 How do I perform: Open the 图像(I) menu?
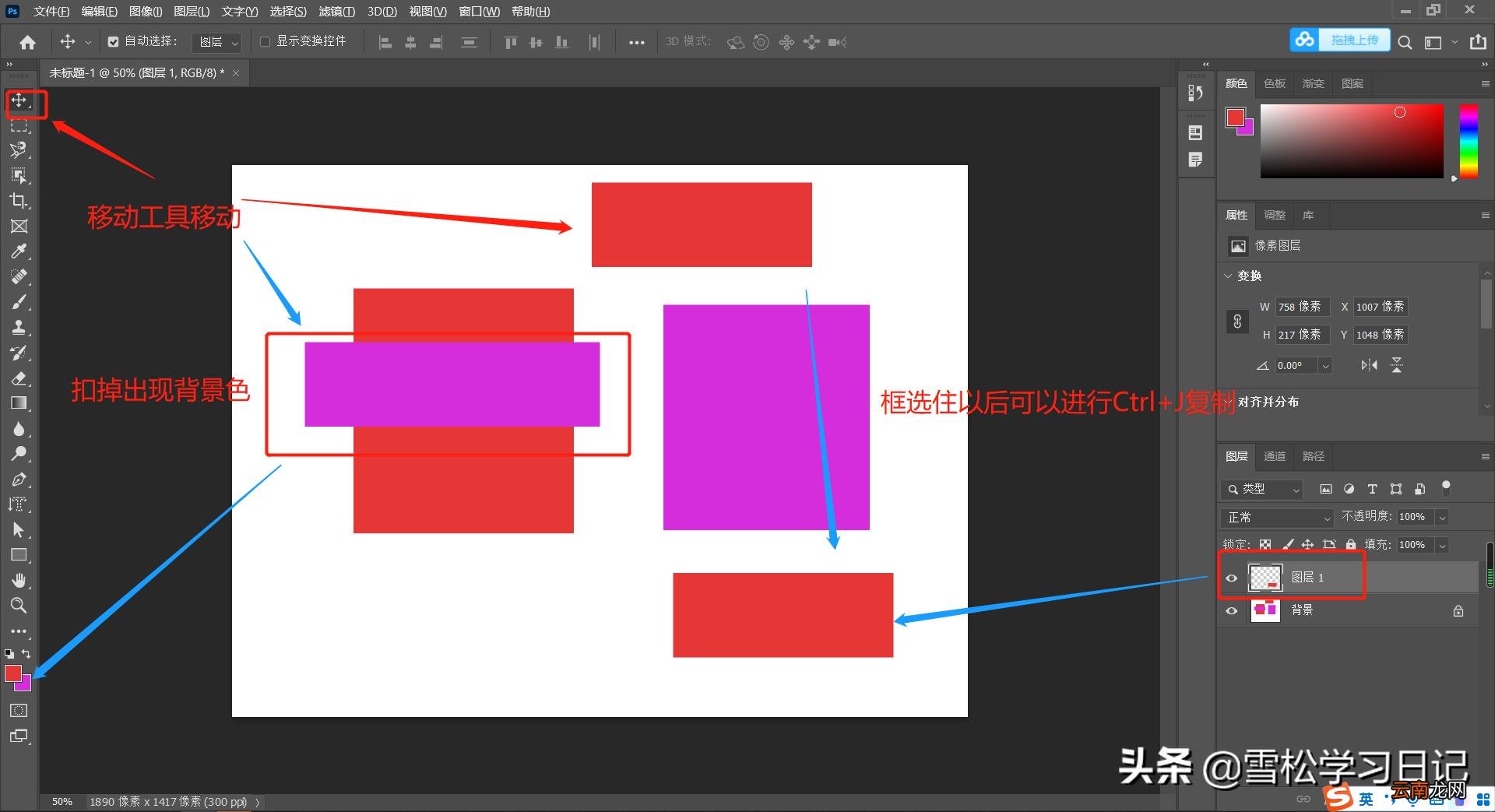(146, 12)
